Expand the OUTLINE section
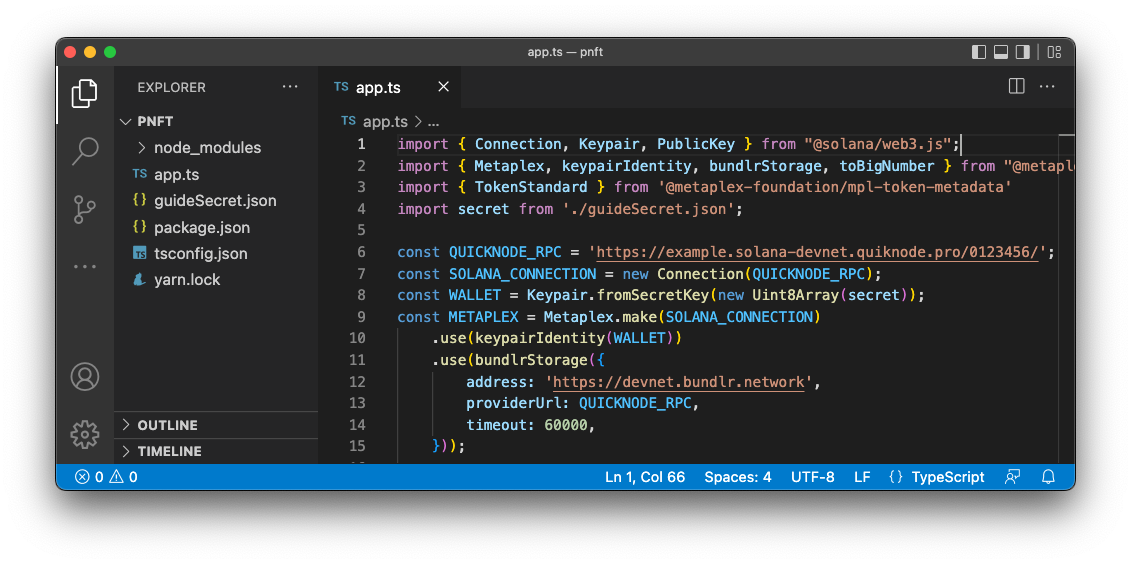Viewport: 1131px width, 564px height. pyautogui.click(x=167, y=425)
